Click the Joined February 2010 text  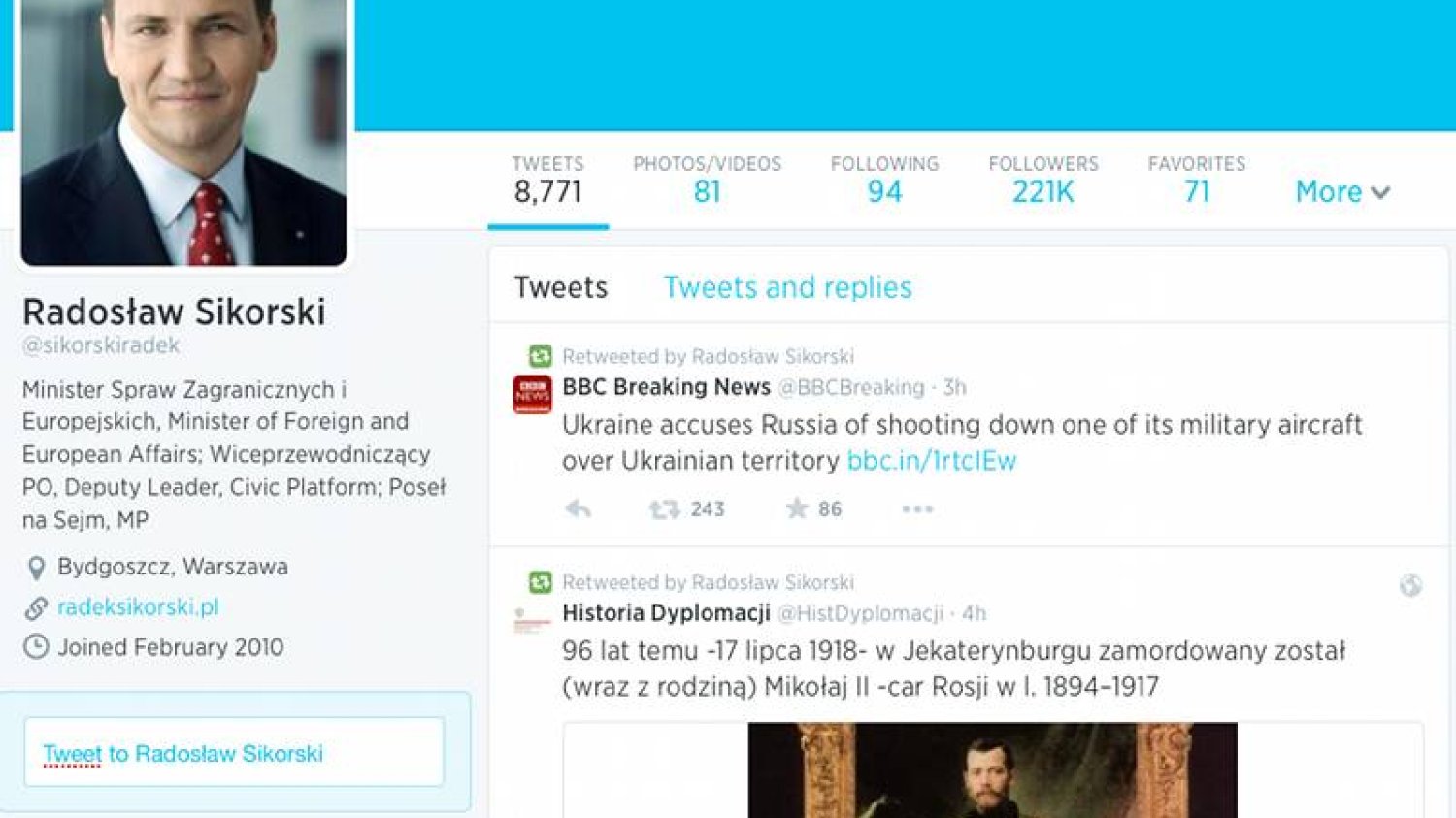tap(171, 647)
